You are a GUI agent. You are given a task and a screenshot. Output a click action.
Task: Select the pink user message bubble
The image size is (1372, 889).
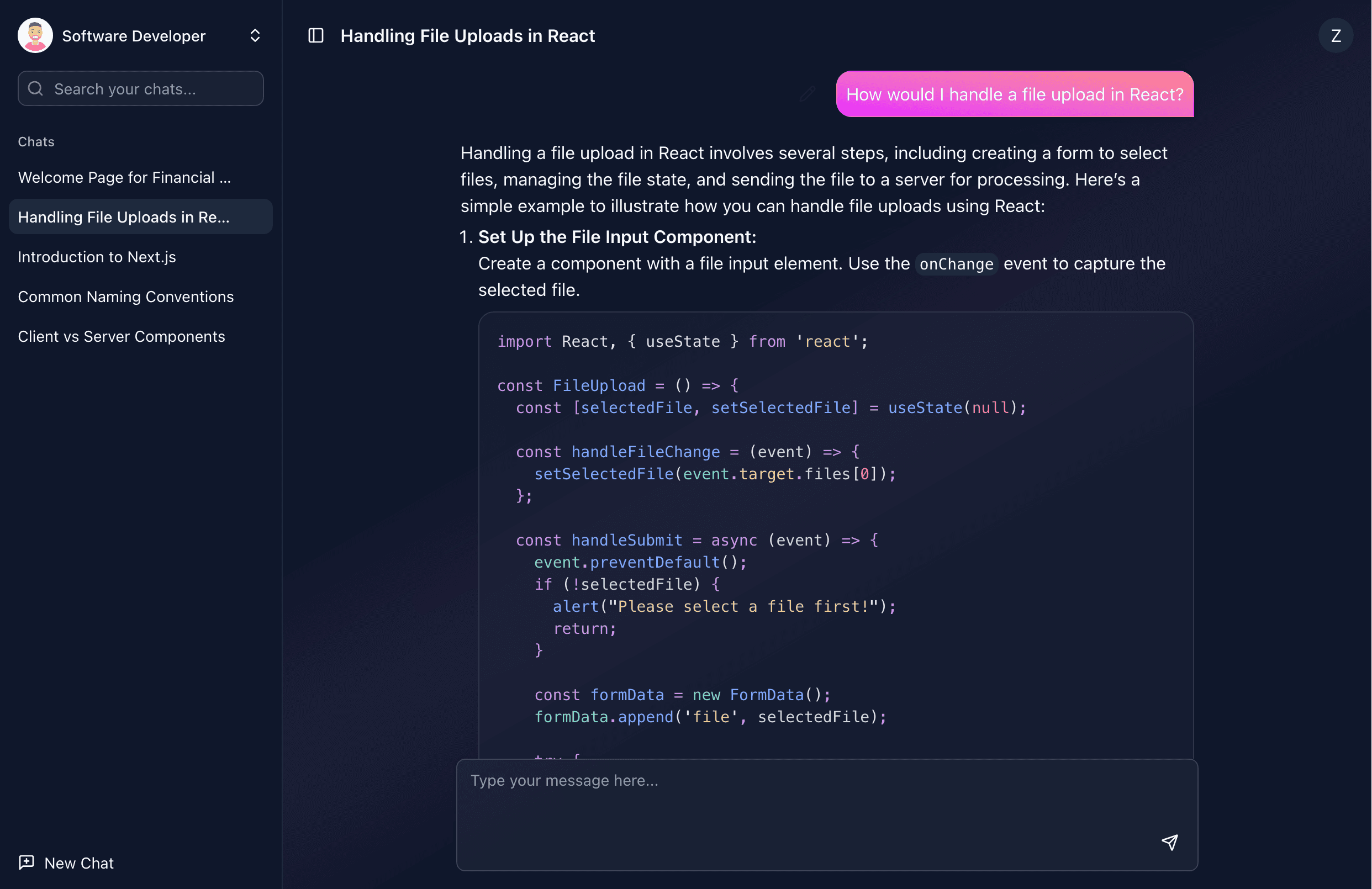1015,94
